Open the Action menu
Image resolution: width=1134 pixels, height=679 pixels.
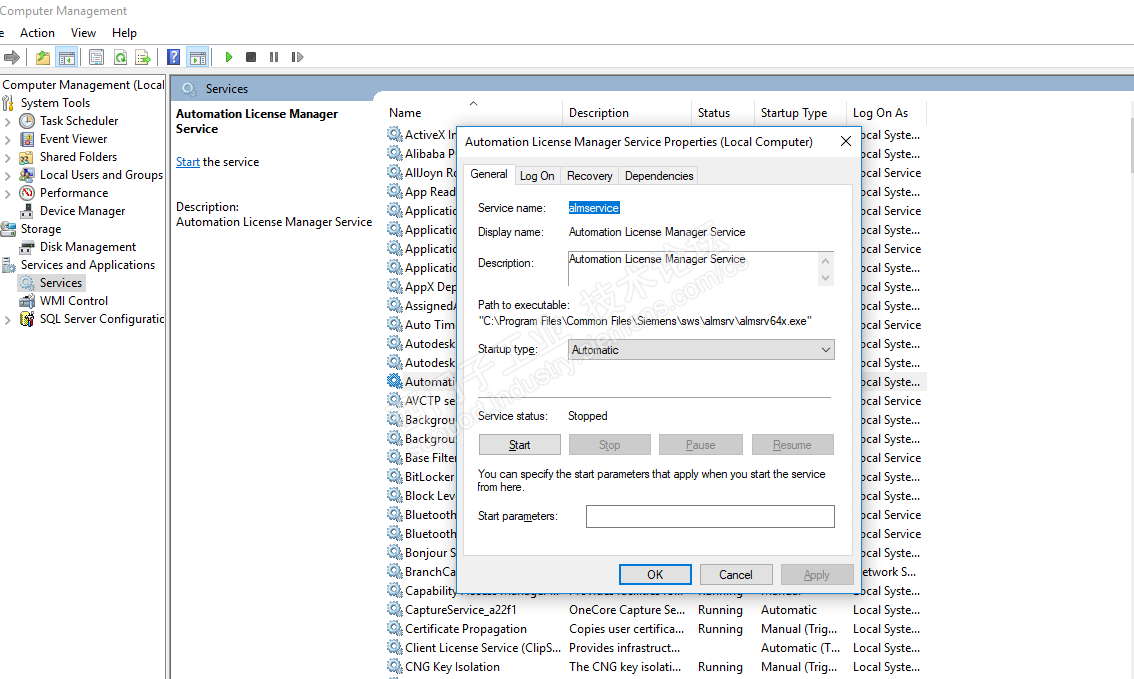pos(37,33)
